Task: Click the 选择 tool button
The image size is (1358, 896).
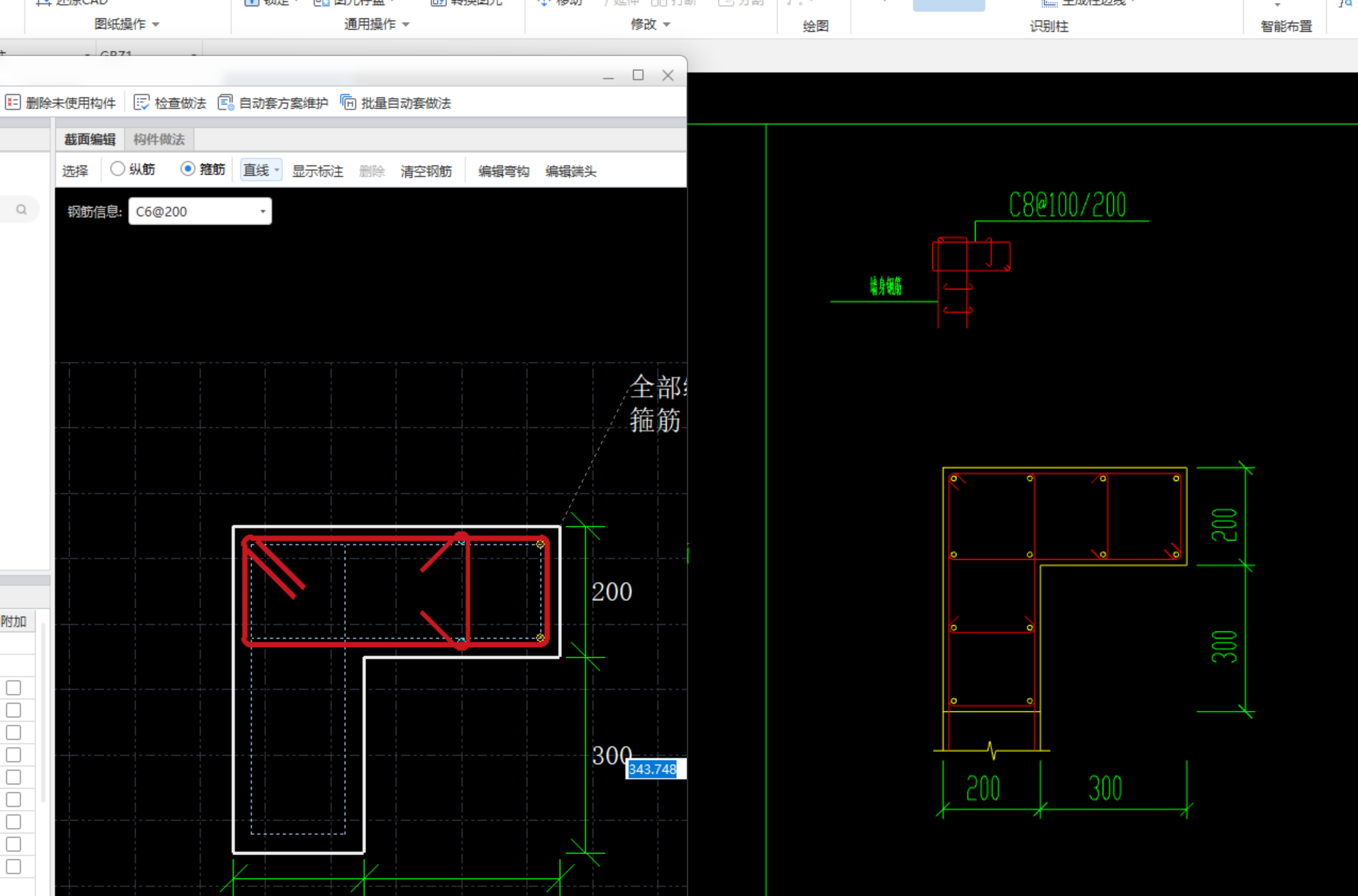Action: [x=75, y=171]
